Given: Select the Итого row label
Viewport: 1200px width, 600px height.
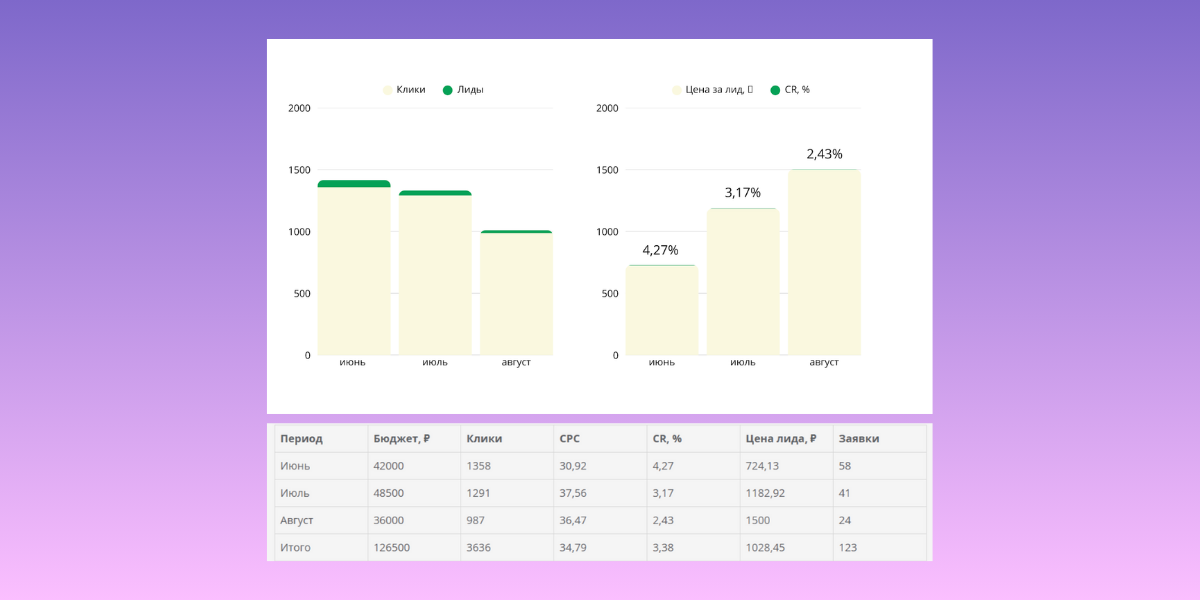Looking at the screenshot, I should tap(295, 547).
